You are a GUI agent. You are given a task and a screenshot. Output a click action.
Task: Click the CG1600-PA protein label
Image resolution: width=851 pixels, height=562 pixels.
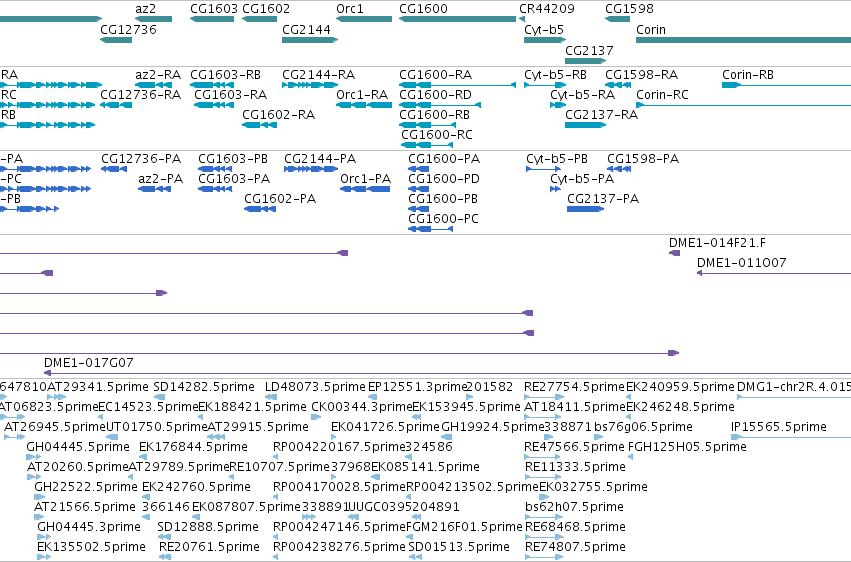(444, 158)
